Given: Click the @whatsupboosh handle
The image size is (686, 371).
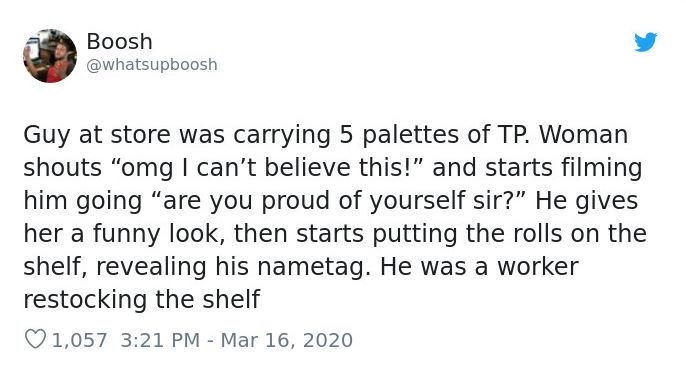Looking at the screenshot, I should pos(152,65).
